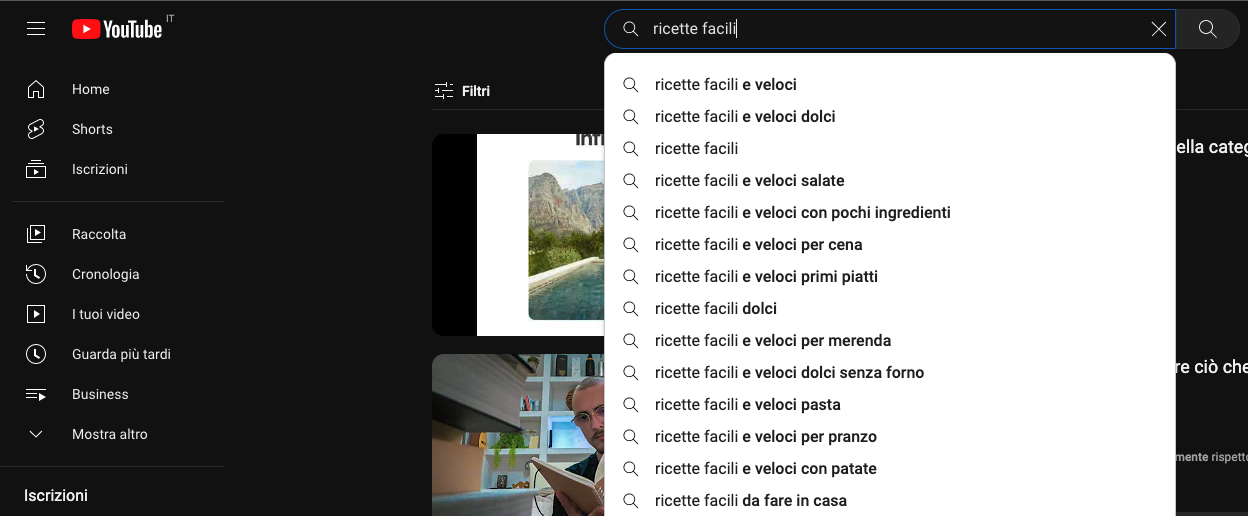
Task: Click the Guarda più tardi clock icon
Action: coord(36,354)
